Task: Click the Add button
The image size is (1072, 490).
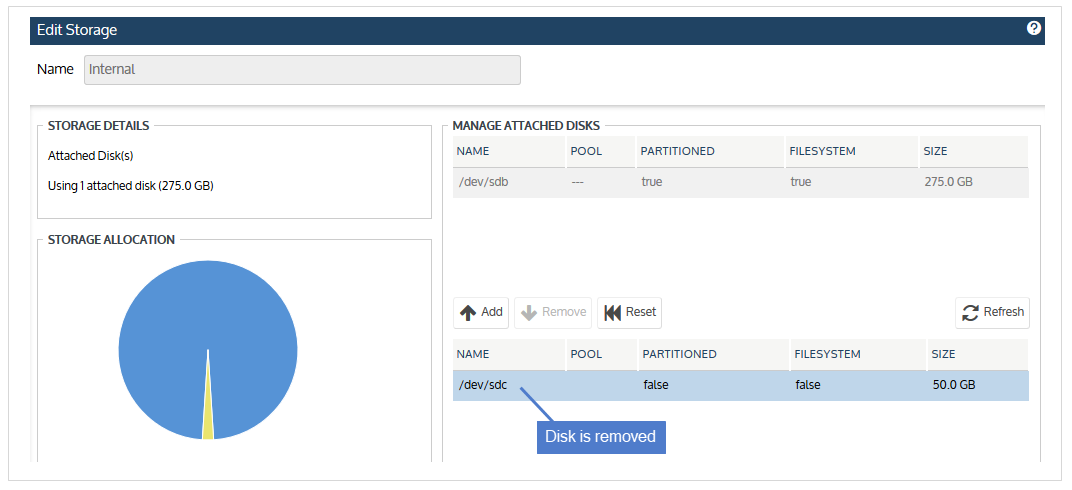Action: 481,312
